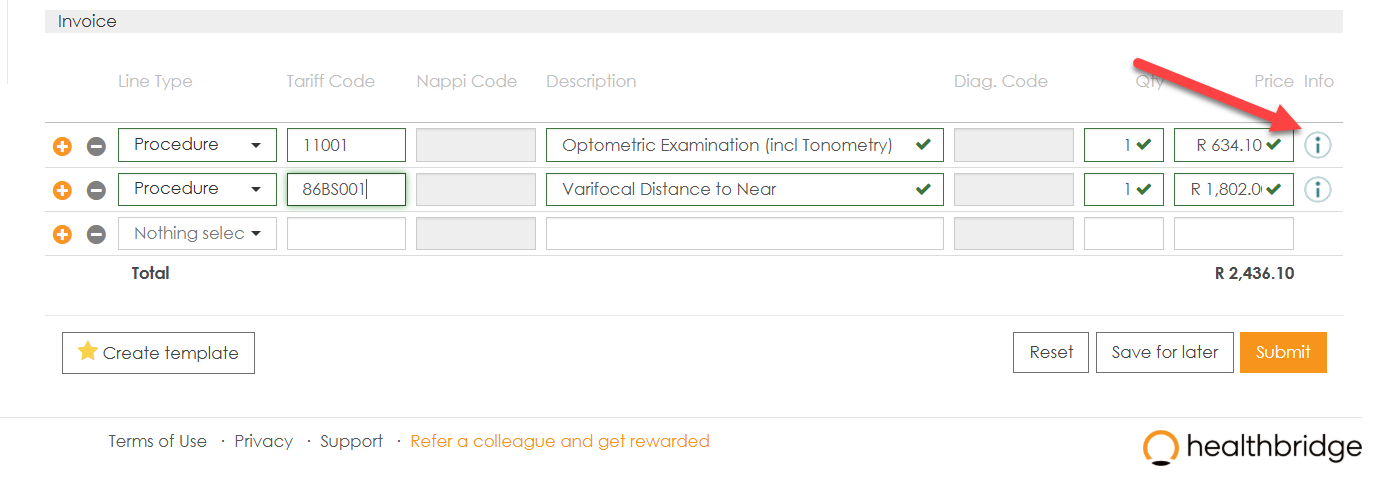This screenshot has height=482, width=1392.
Task: Expand the 'Nothing selected' line type dropdown
Action: (197, 233)
